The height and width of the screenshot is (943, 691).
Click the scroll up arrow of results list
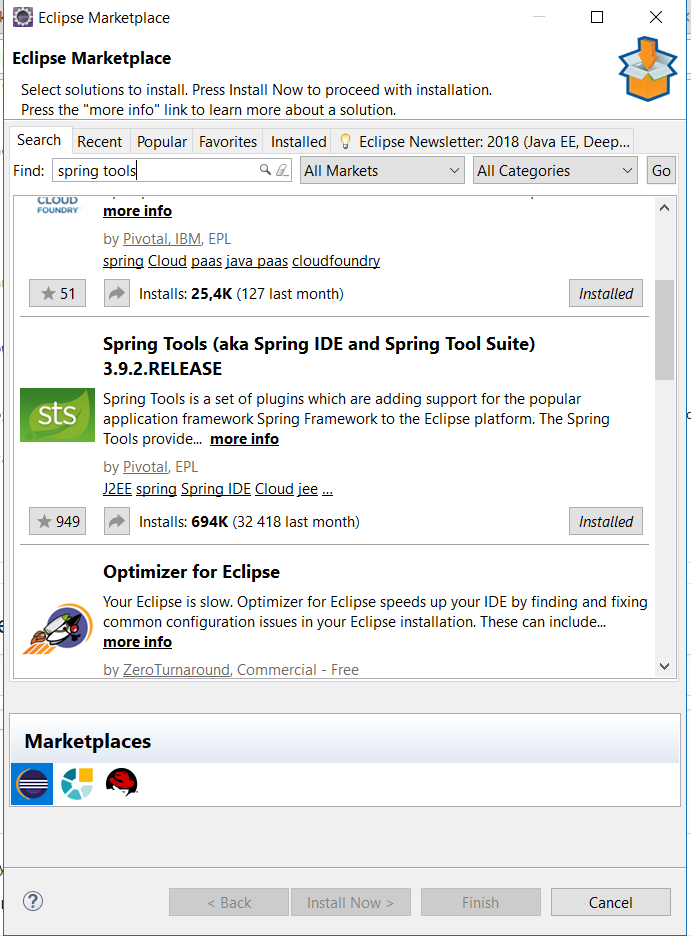[x=665, y=208]
